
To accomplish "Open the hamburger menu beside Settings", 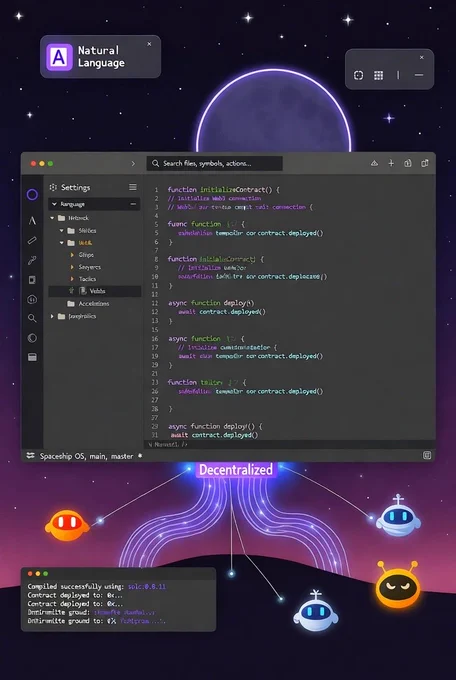I will point(133,187).
